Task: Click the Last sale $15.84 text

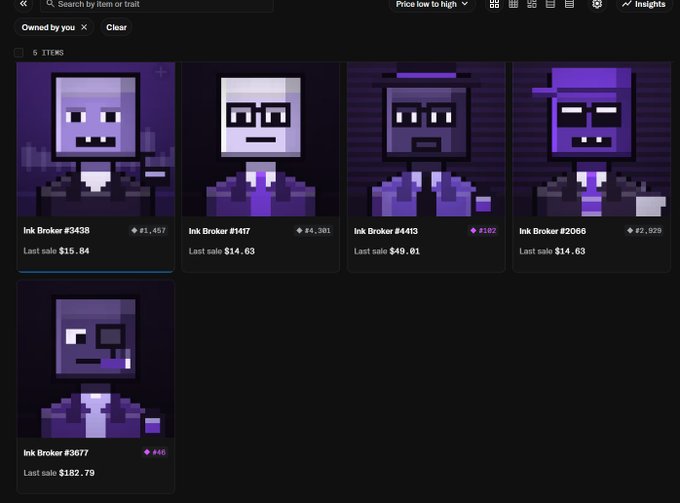Action: click(x=56, y=251)
